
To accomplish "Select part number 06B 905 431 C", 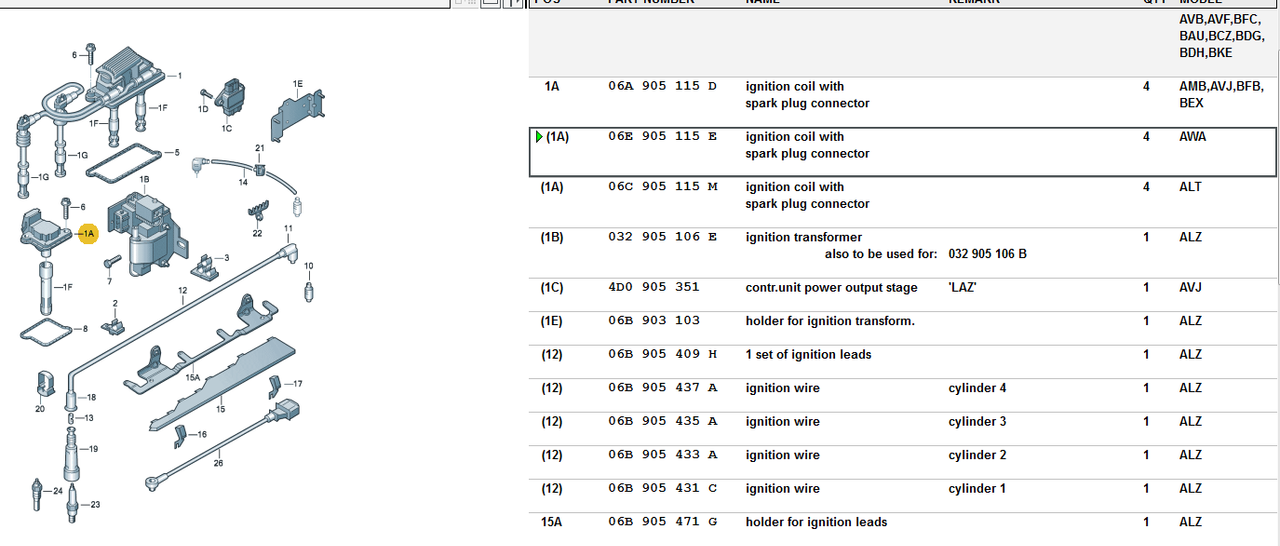I will 662,489.
